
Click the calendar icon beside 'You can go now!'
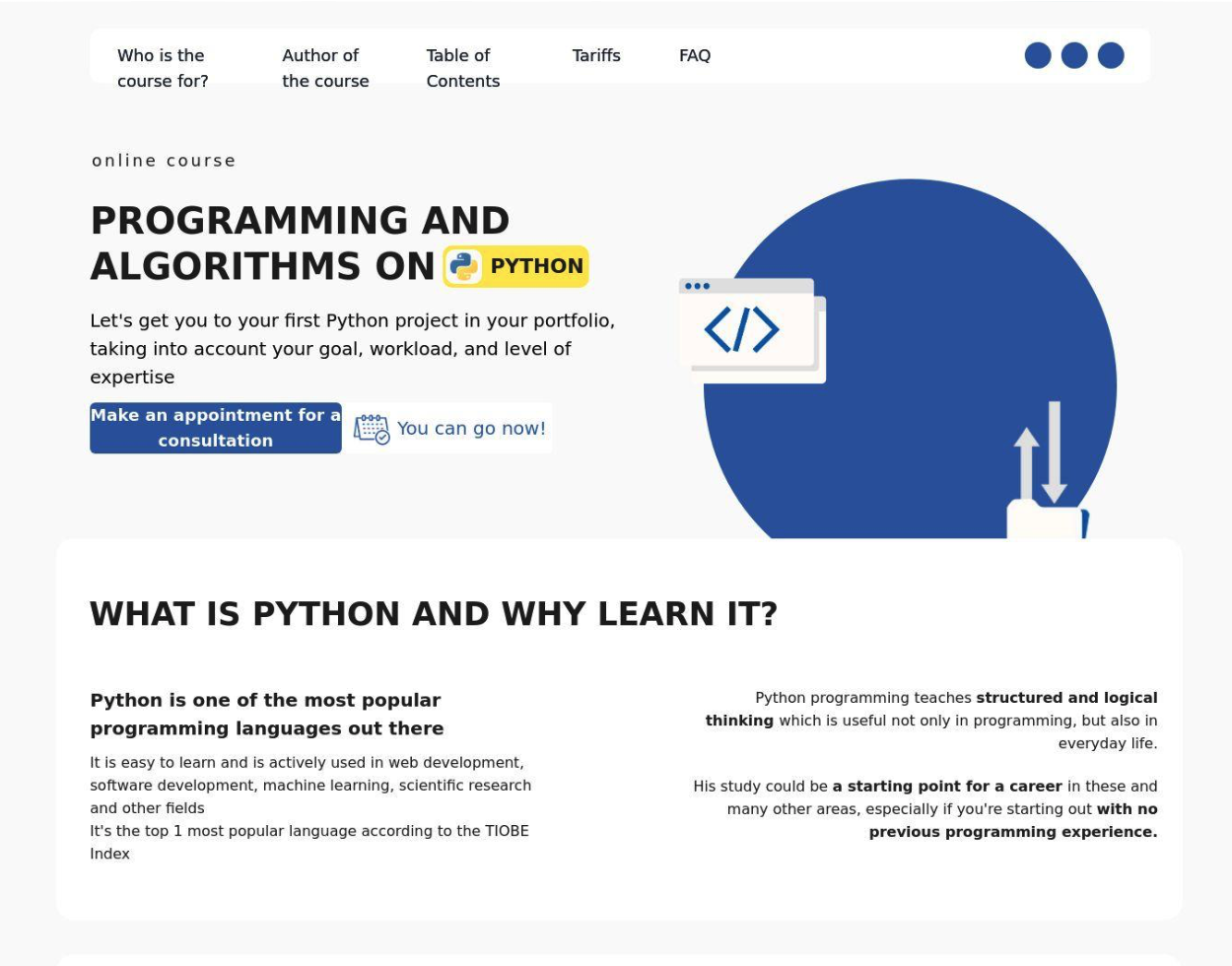(372, 429)
